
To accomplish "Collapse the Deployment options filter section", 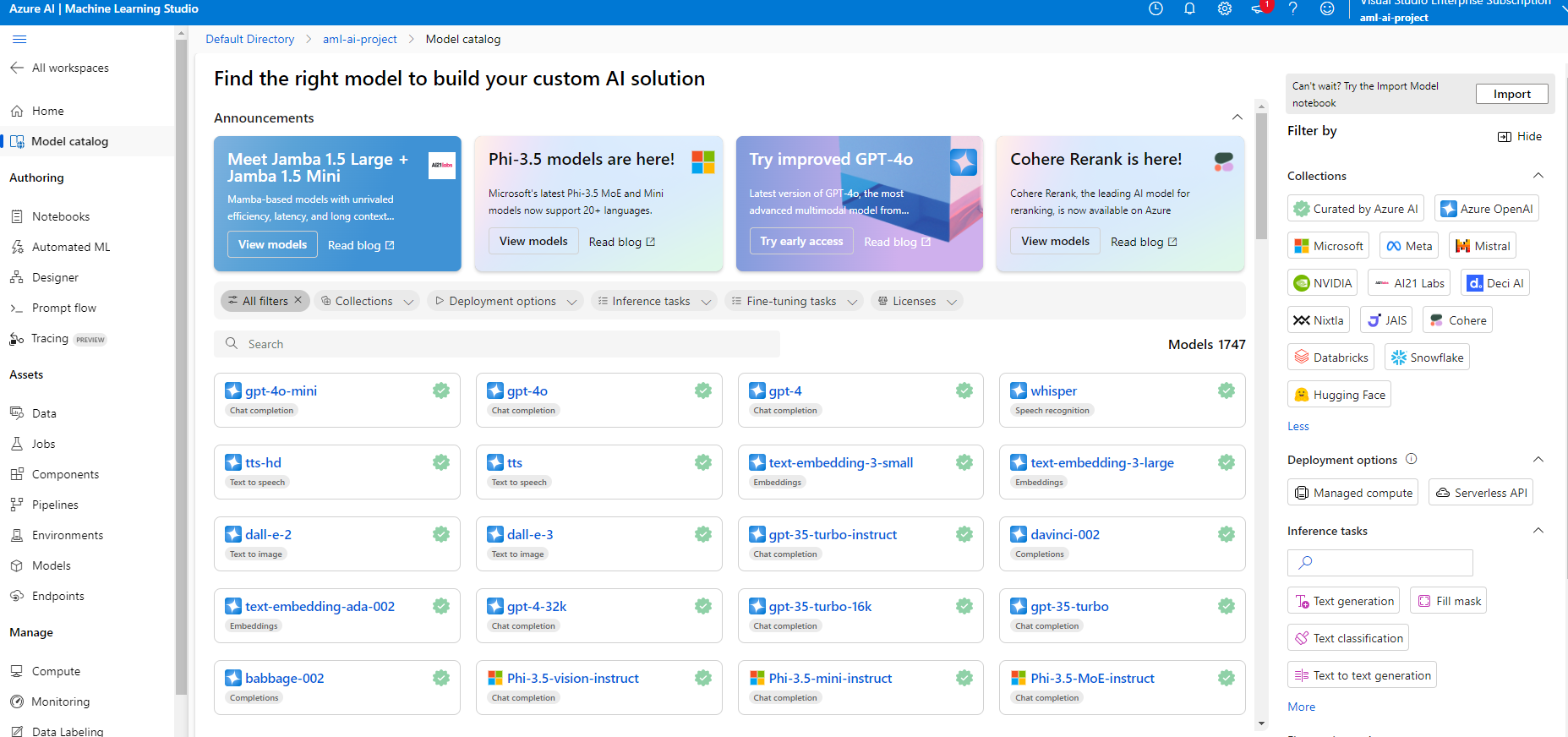I will point(1538,460).
